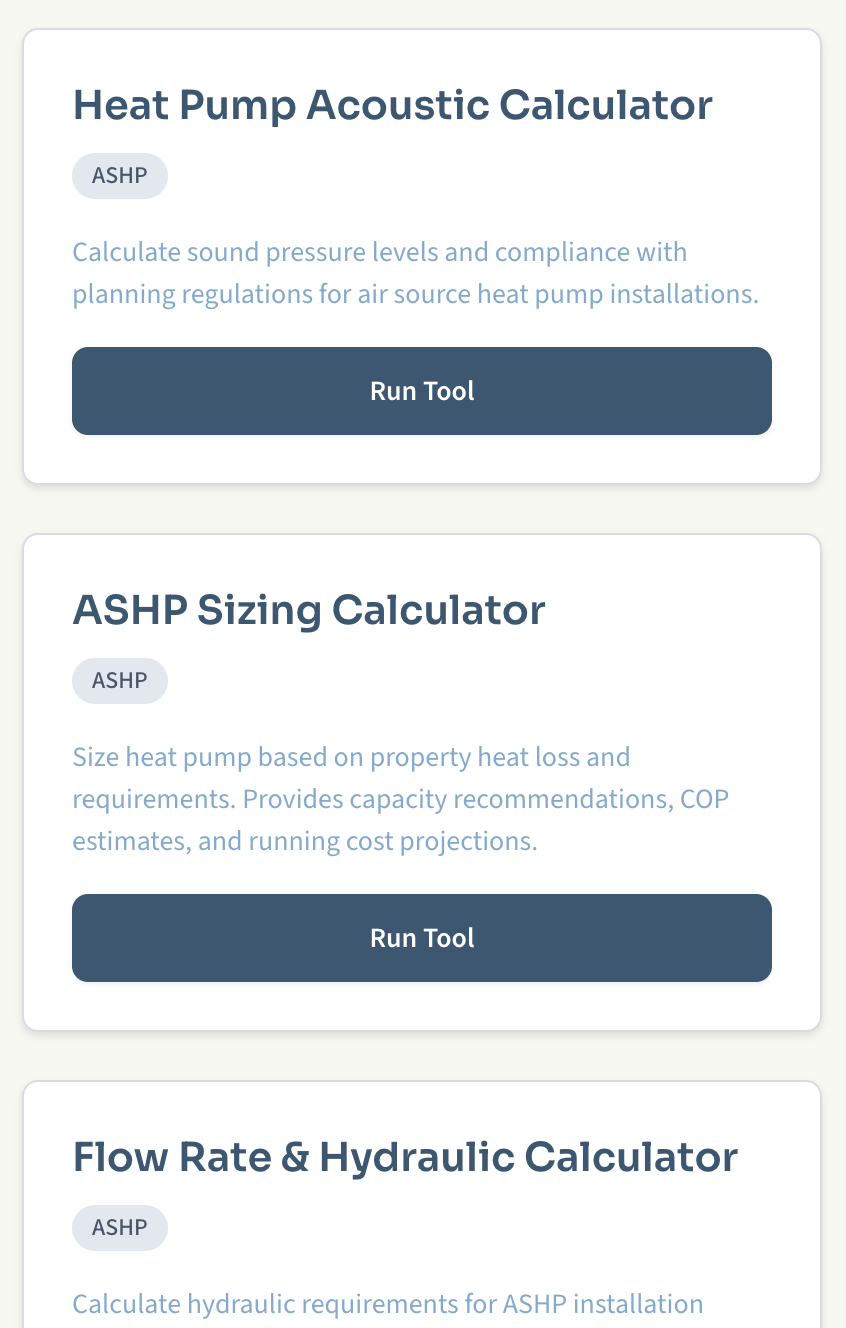Open the Heat Pump Acoustic Calculator title link
846x1328 pixels.
(x=393, y=105)
